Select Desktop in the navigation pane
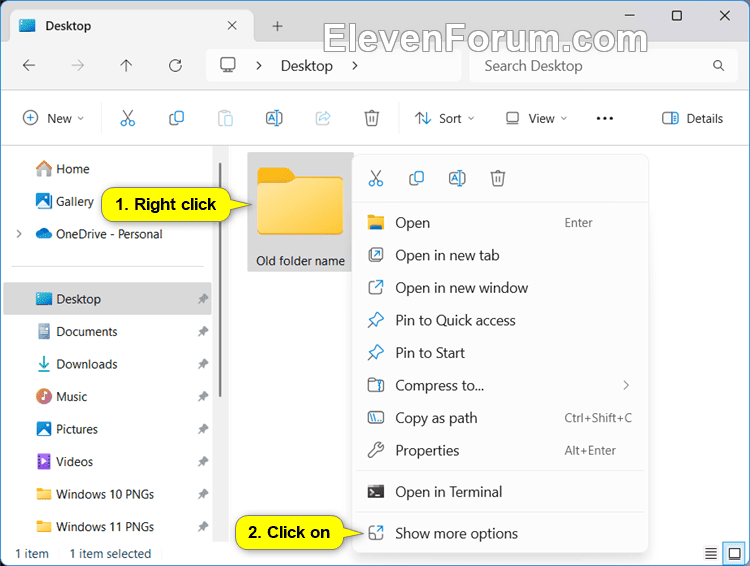750x566 pixels. [x=108, y=299]
